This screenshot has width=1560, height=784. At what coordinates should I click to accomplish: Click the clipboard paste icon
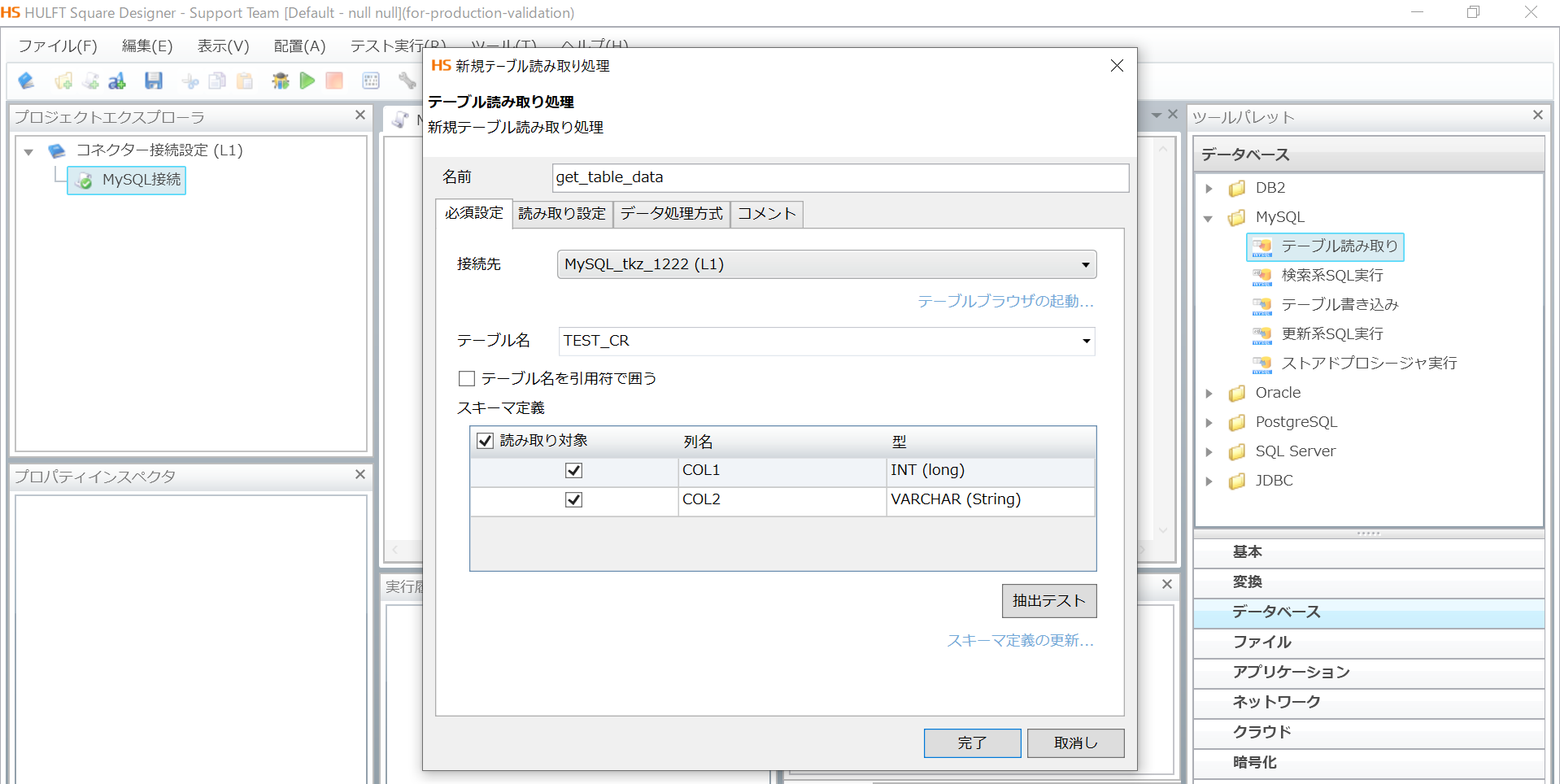tap(244, 81)
